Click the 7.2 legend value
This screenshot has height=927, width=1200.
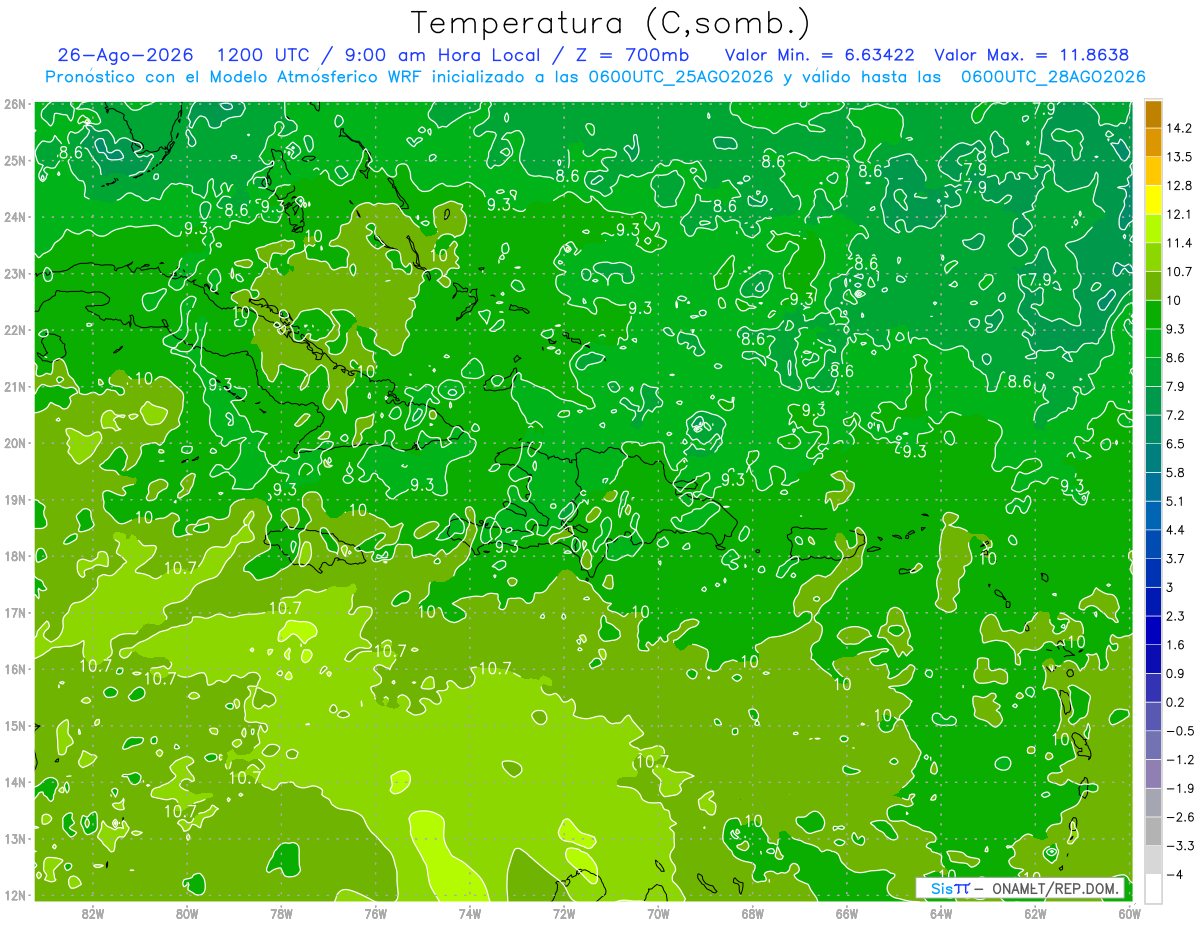(x=1176, y=415)
